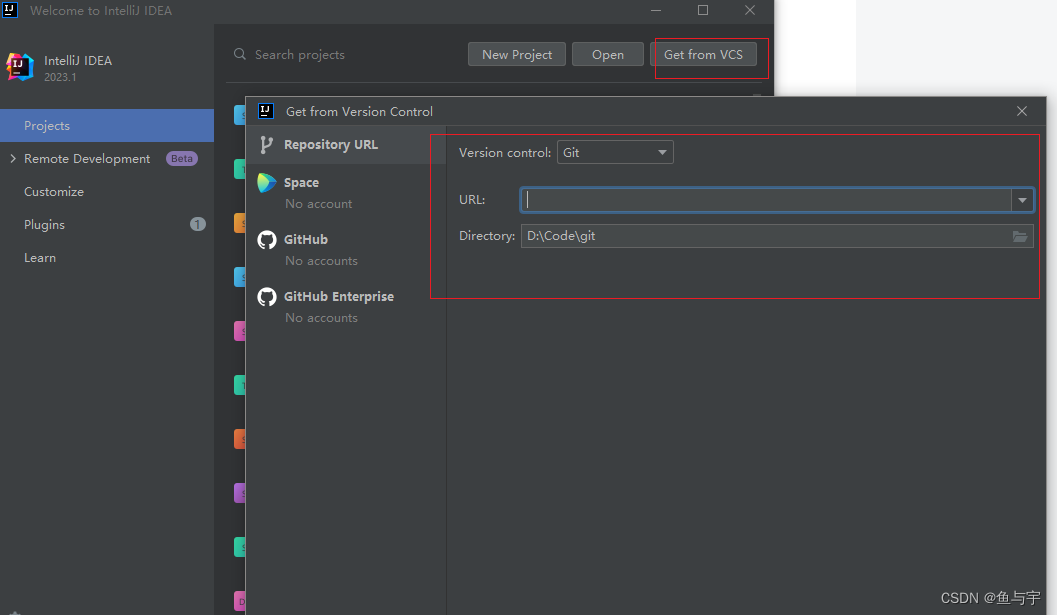Click the IntelliJ IDEA logo icon

coord(20,67)
